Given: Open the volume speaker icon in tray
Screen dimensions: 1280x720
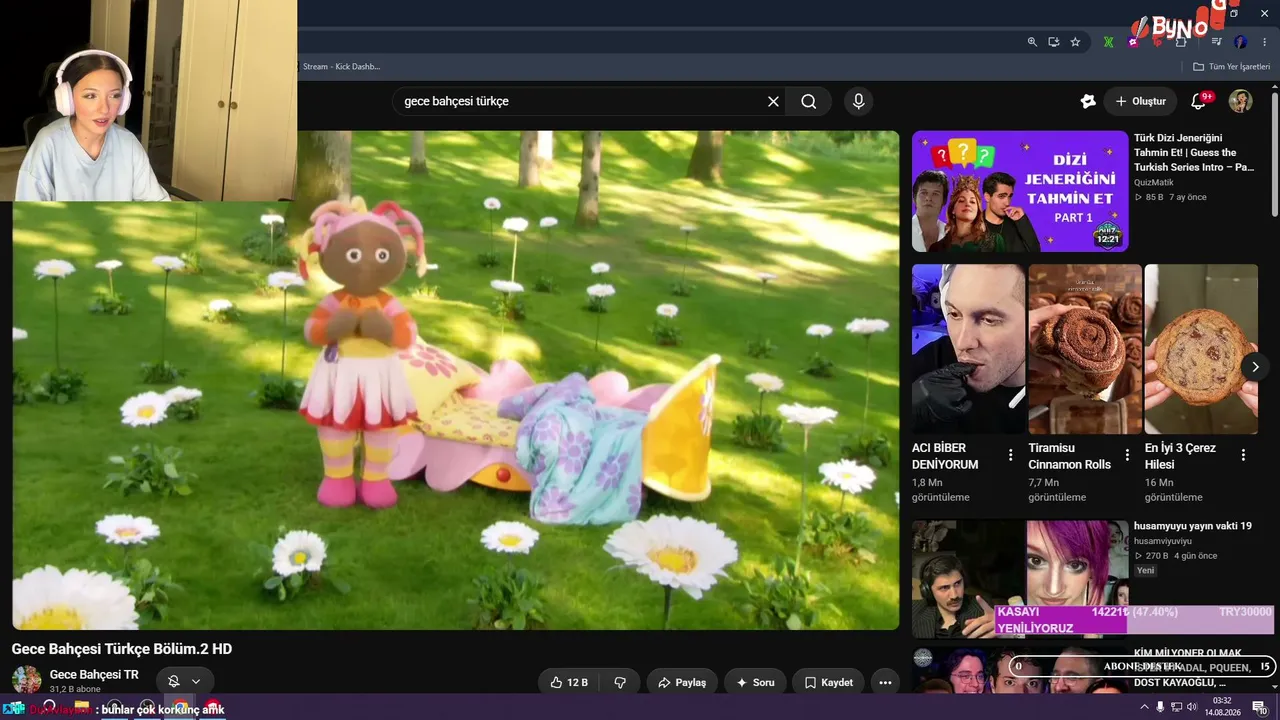Looking at the screenshot, I should click(1192, 707).
